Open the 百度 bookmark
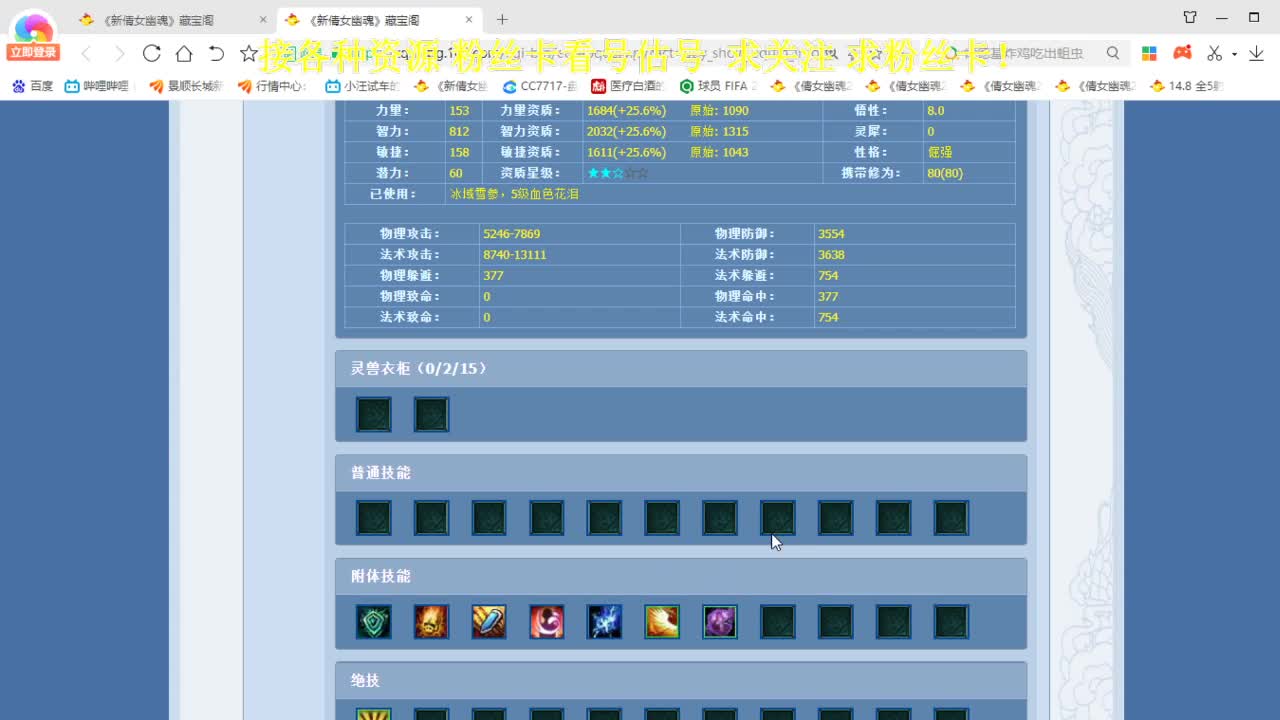This screenshot has width=1280, height=720. click(32, 86)
